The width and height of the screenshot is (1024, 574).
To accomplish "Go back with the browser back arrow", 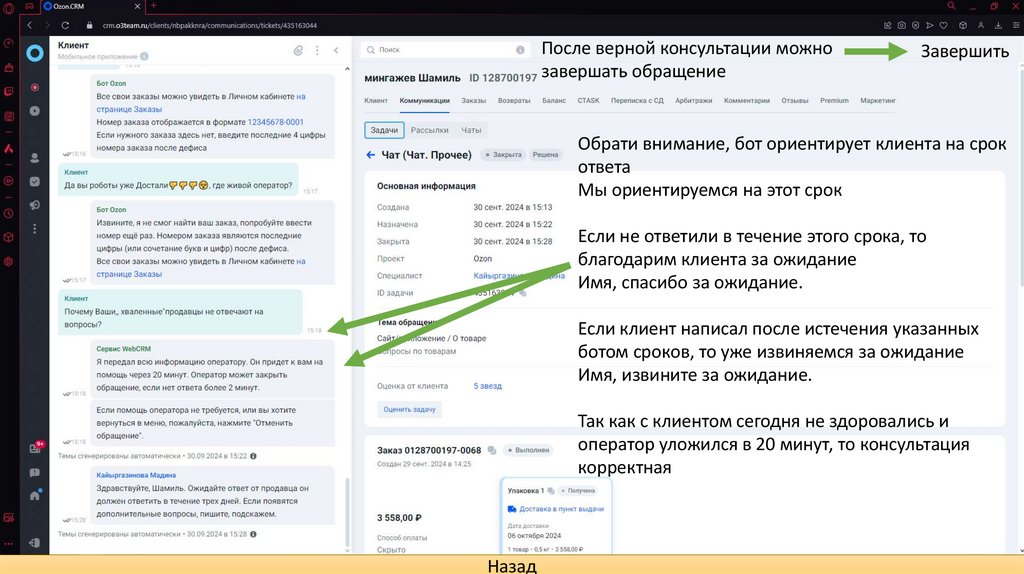I will point(29,25).
